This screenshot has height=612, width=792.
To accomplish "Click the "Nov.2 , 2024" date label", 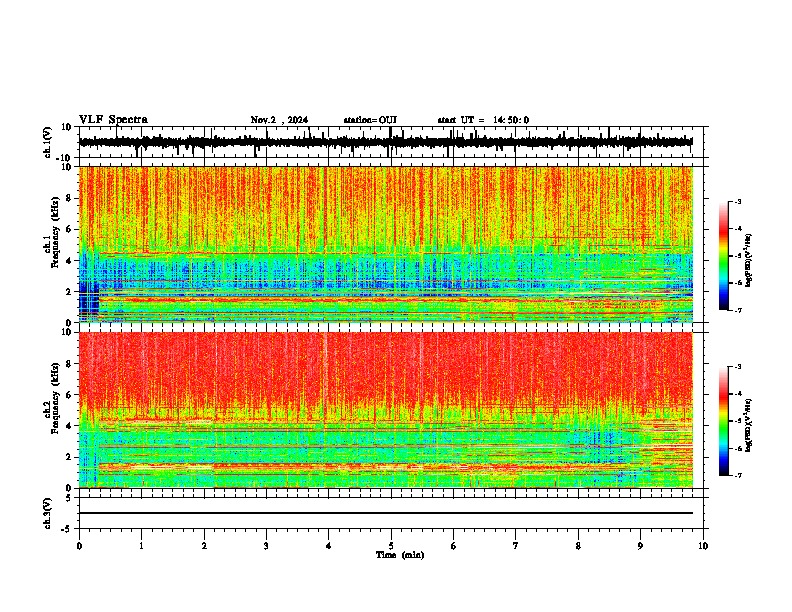I will pos(279,120).
